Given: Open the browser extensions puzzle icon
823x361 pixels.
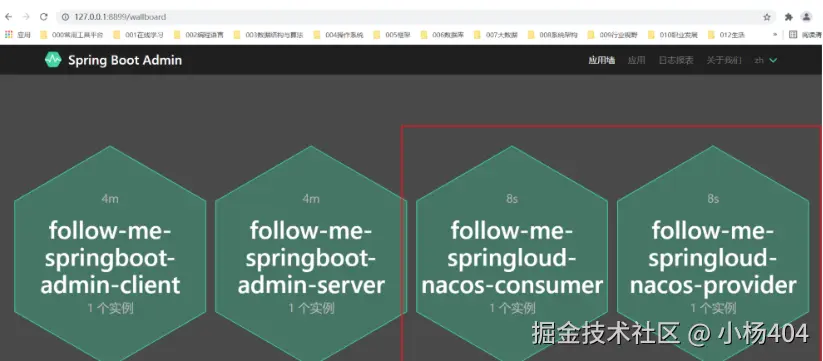Looking at the screenshot, I should click(788, 17).
